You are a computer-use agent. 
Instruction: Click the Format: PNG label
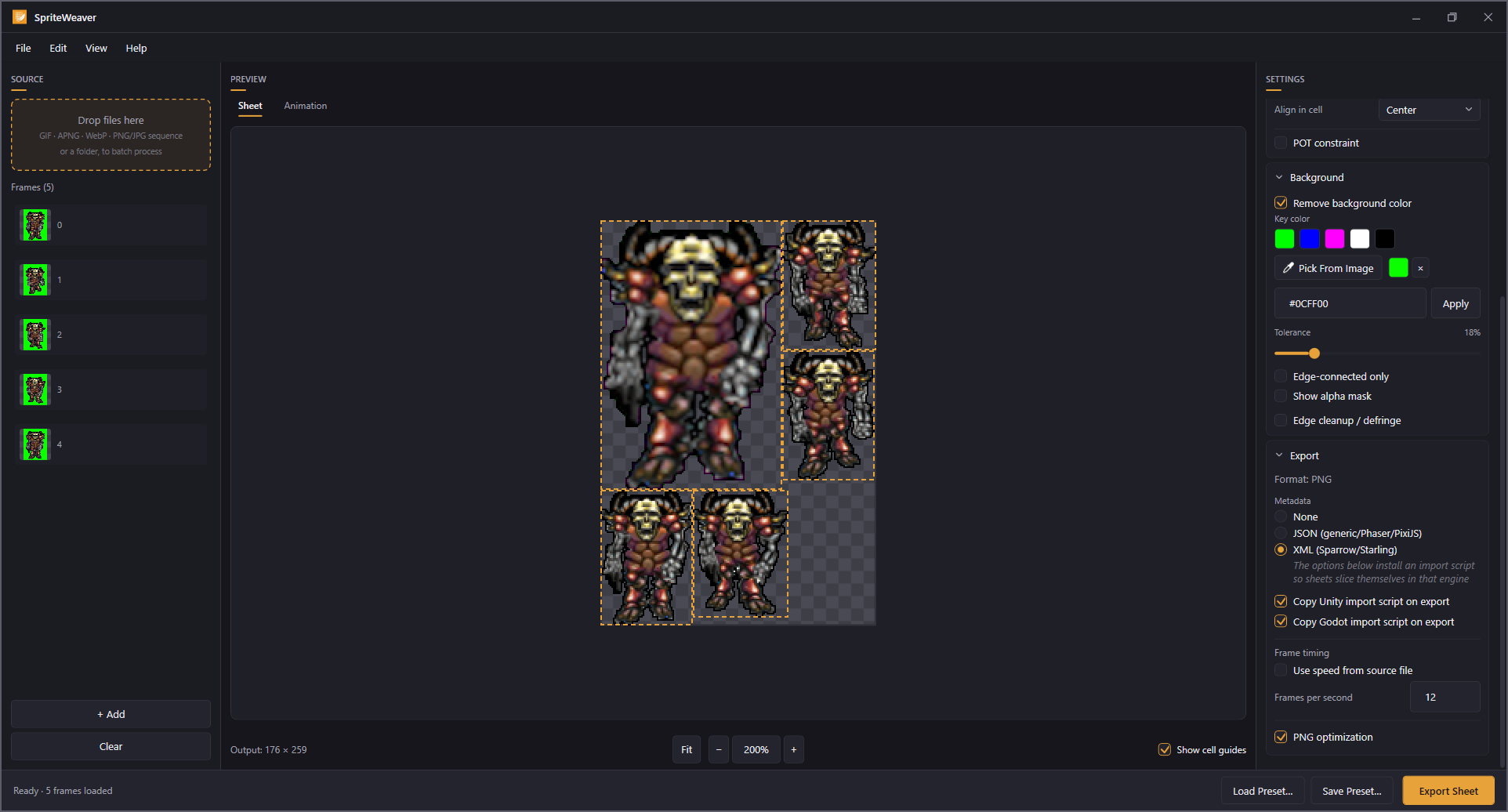click(x=1303, y=479)
